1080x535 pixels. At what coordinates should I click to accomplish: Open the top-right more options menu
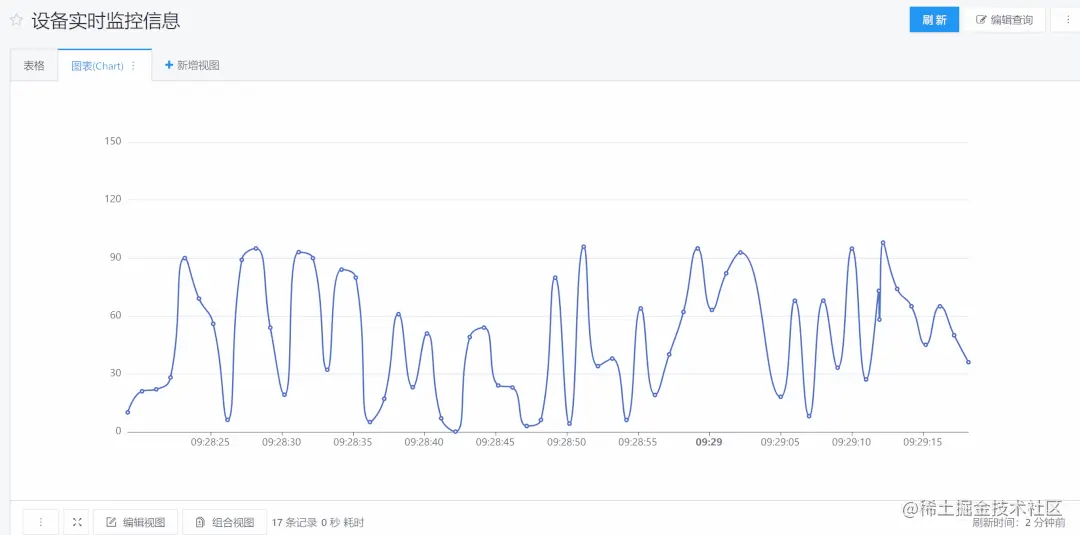pos(1067,20)
